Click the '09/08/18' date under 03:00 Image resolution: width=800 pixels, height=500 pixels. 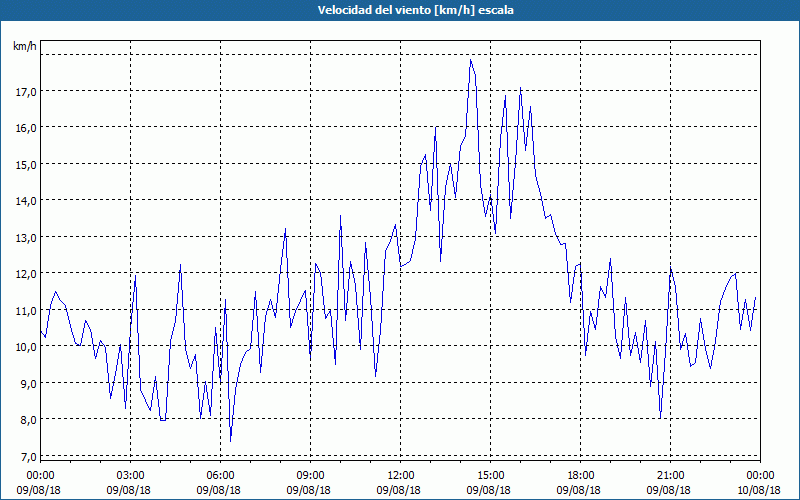pyautogui.click(x=129, y=490)
